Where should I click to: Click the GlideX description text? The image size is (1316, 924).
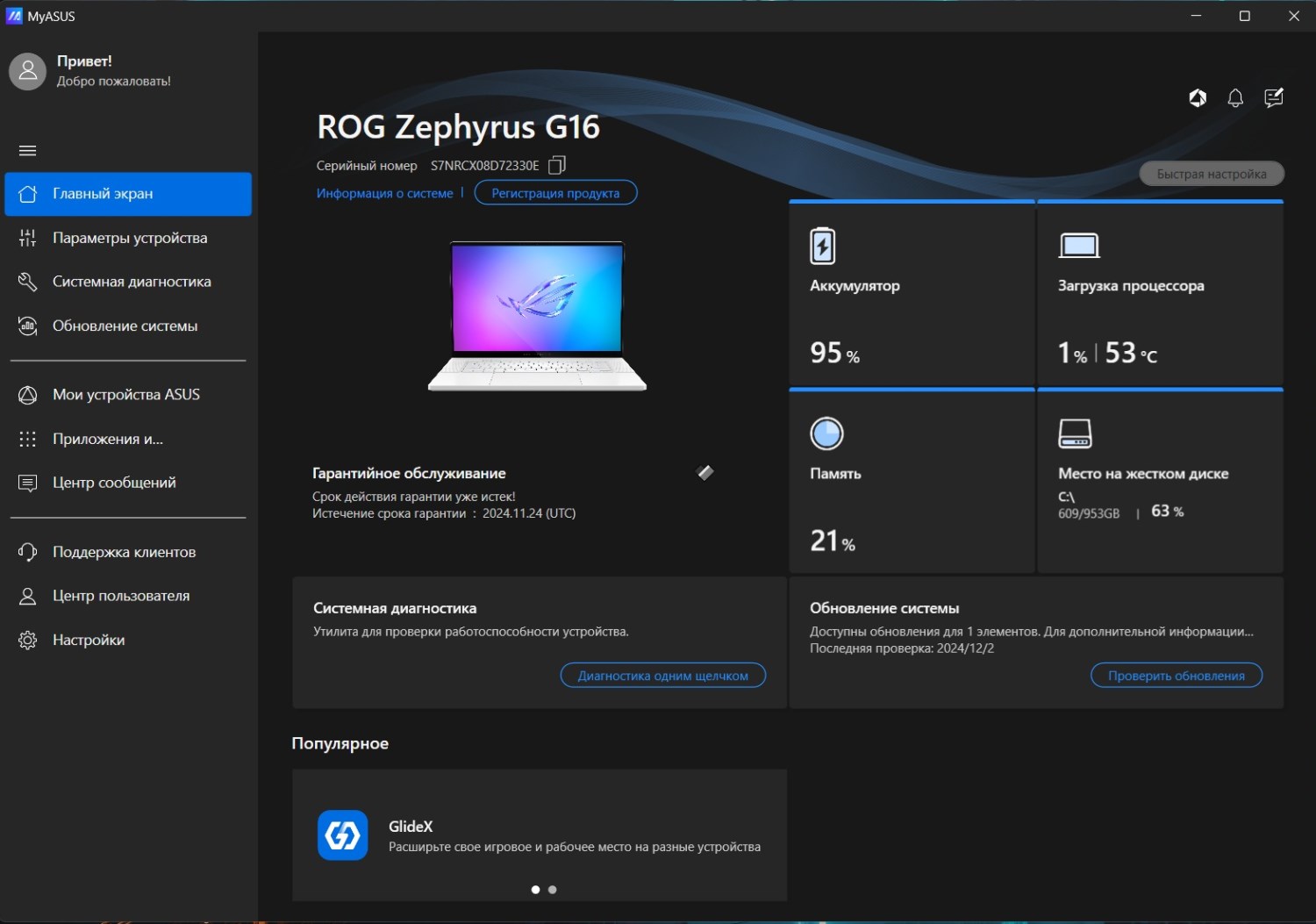[575, 847]
